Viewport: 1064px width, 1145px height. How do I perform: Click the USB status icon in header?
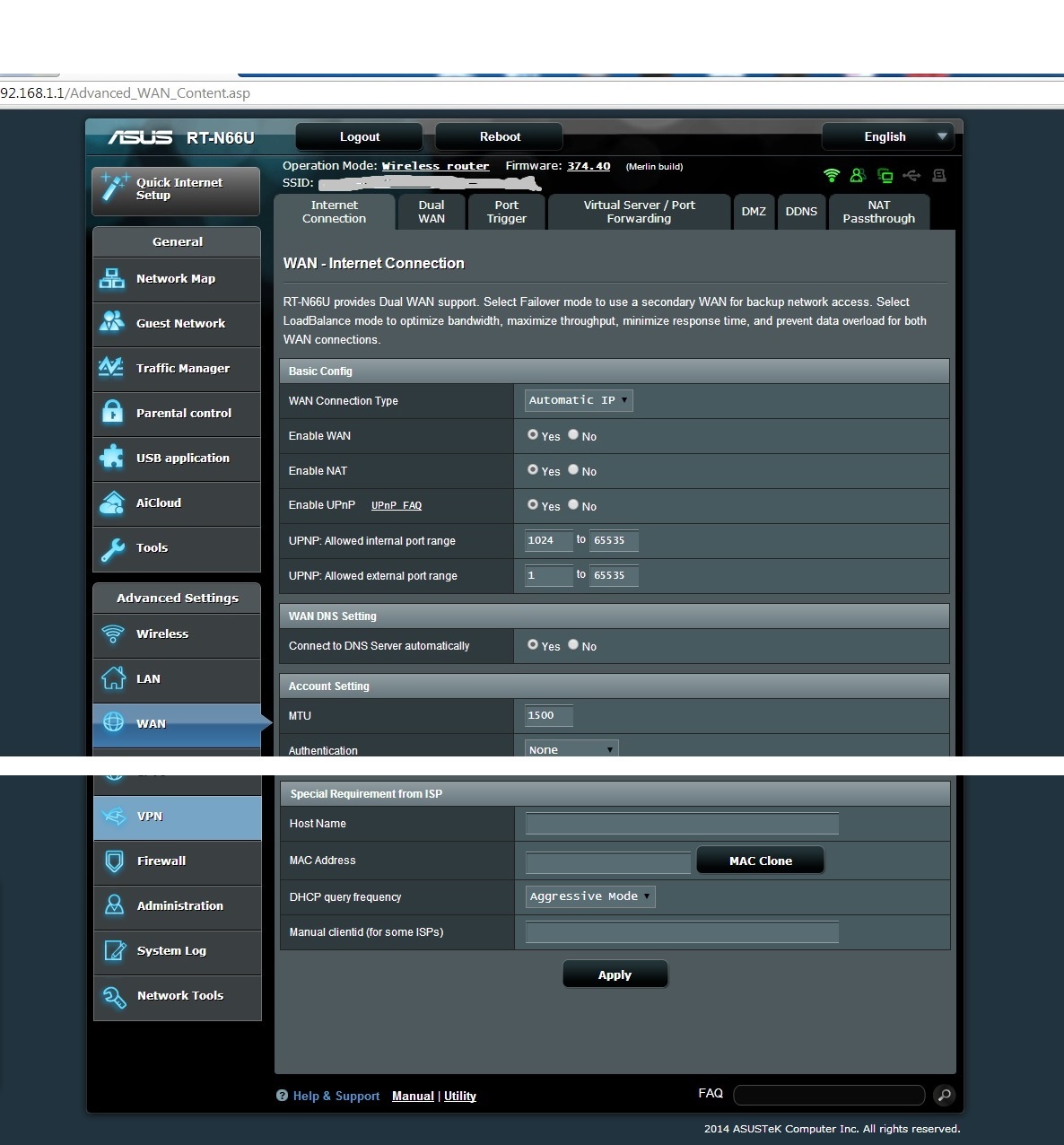(x=911, y=175)
